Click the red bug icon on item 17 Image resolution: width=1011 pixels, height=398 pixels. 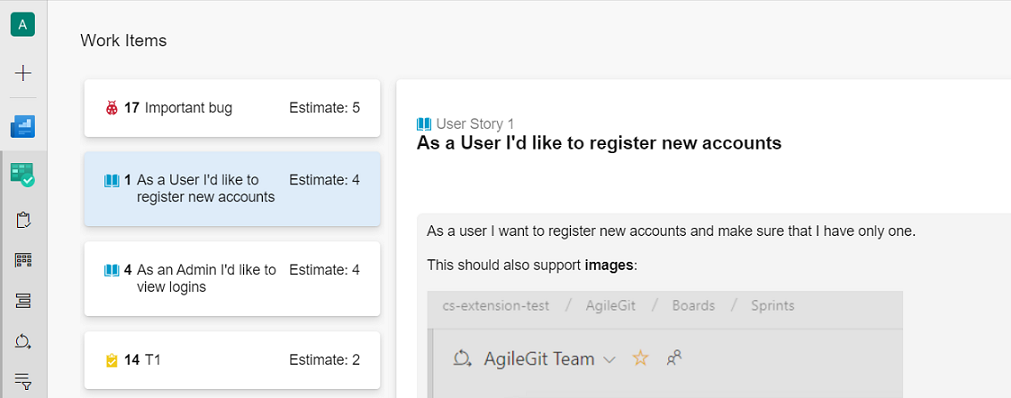tap(112, 108)
